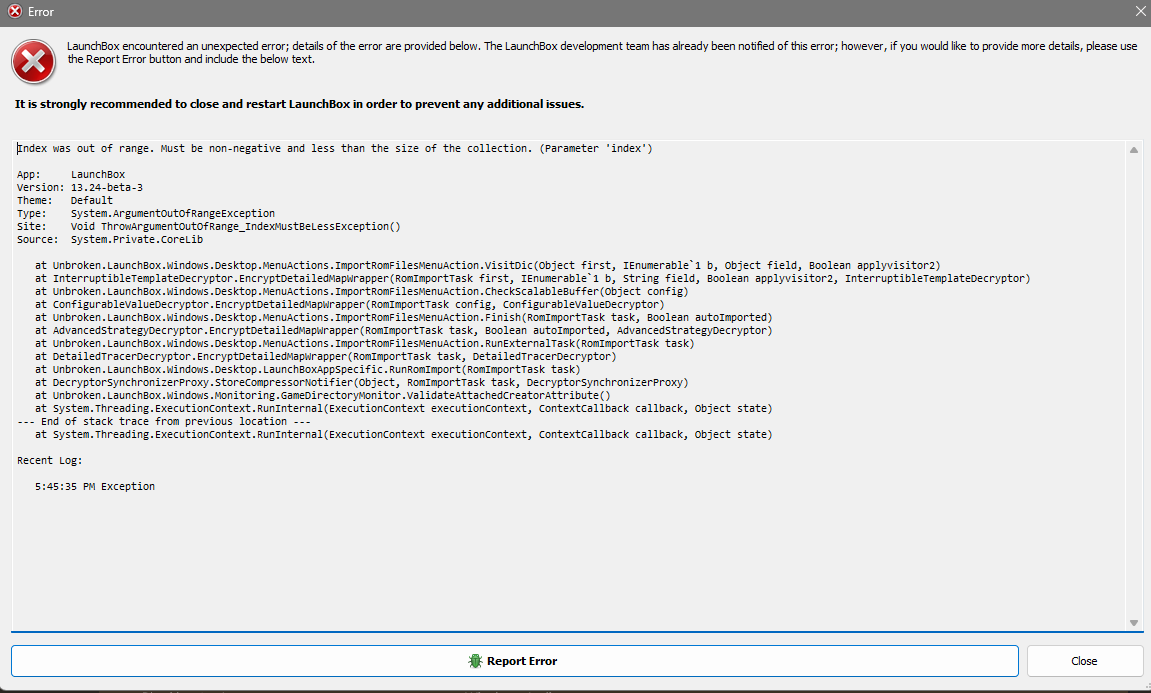Viewport: 1151px width, 693px height.
Task: Click the stack trace line containing 'VisitDic'
Action: (487, 265)
